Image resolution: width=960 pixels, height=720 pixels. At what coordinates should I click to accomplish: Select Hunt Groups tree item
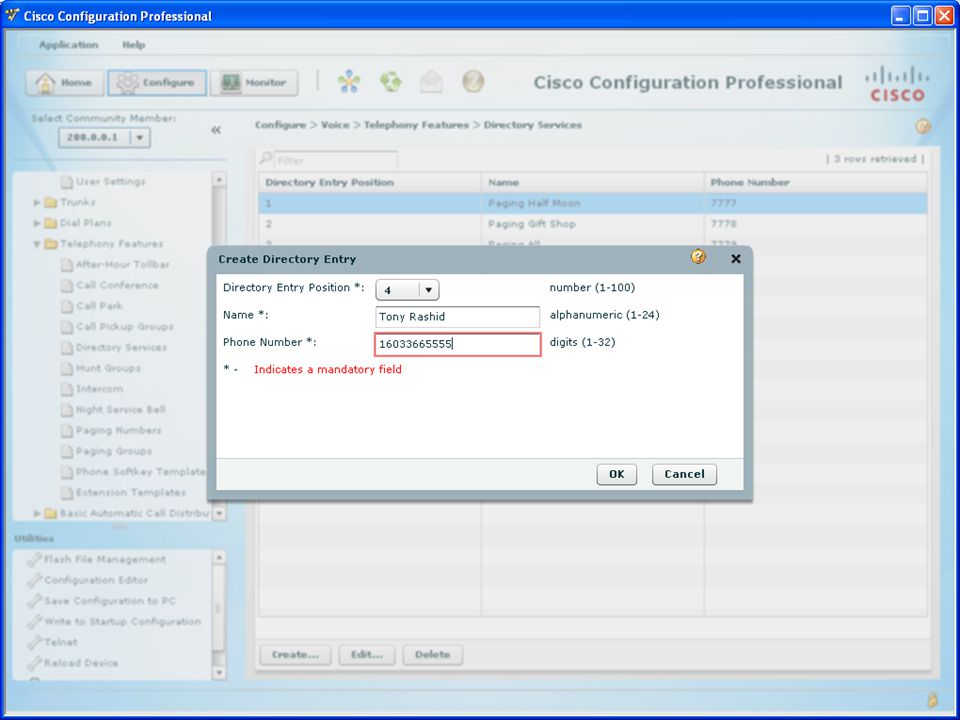tap(101, 369)
